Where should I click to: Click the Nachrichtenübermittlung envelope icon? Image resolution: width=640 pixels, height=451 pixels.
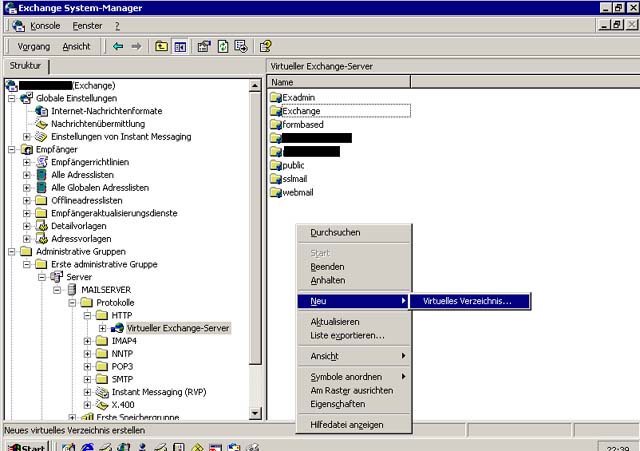point(41,124)
